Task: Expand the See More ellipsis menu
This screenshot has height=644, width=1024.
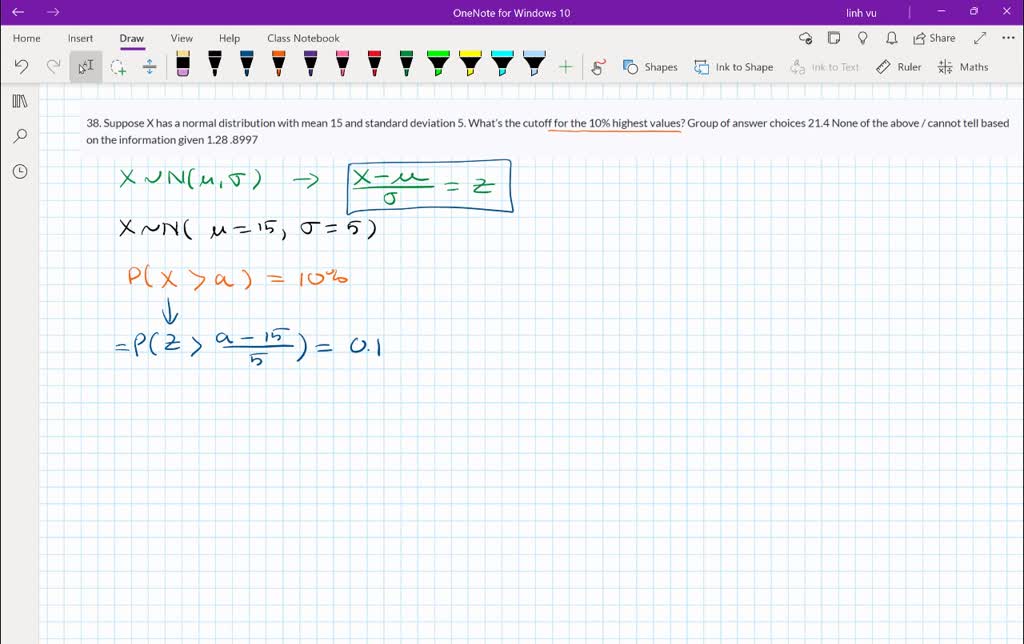Action: (1007, 37)
